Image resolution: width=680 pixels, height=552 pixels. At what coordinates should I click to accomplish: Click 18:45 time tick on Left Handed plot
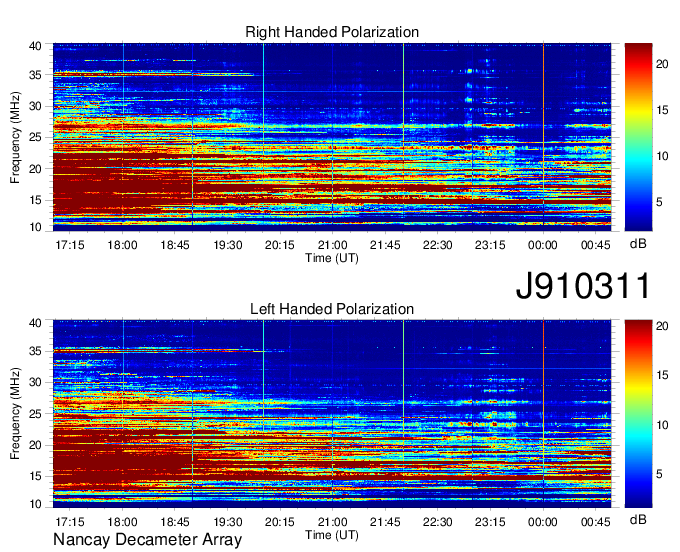[175, 522]
